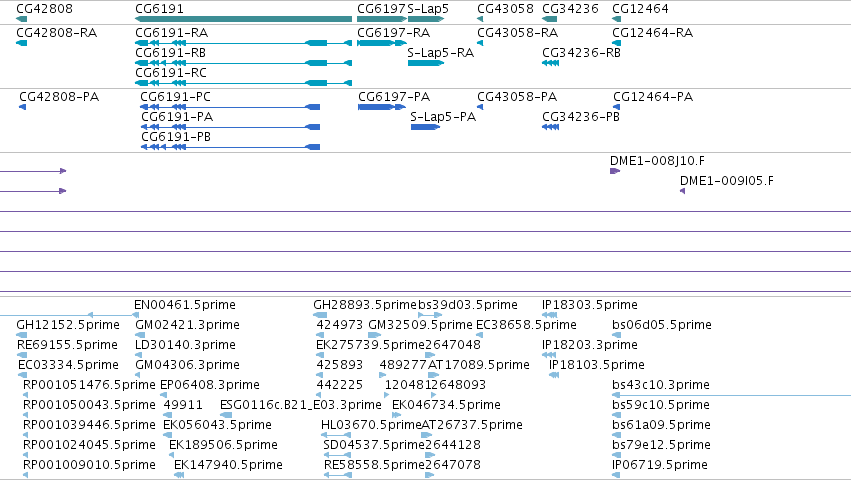Select the CG6191-PA protein label
This screenshot has height=480, width=851.
point(177,117)
